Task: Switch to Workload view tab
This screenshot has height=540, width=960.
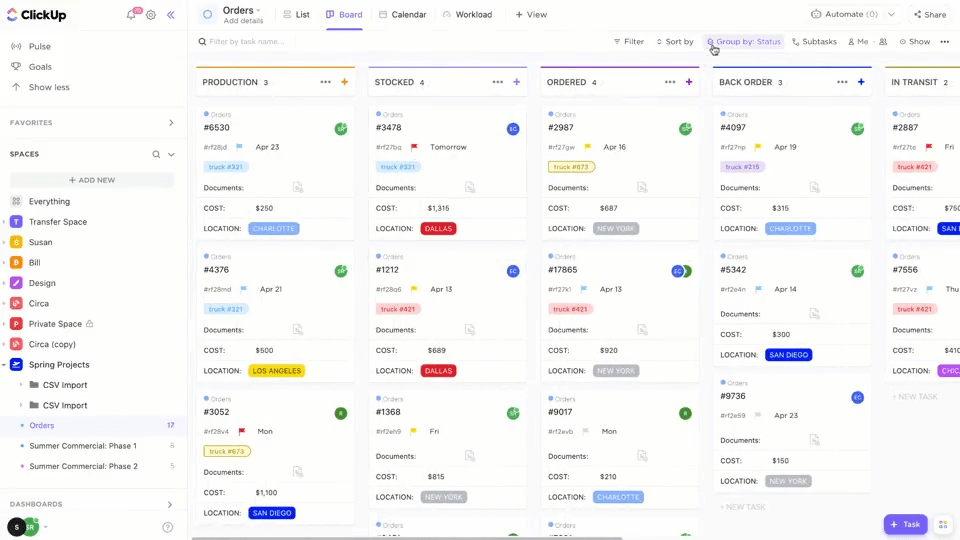Action: tap(467, 15)
